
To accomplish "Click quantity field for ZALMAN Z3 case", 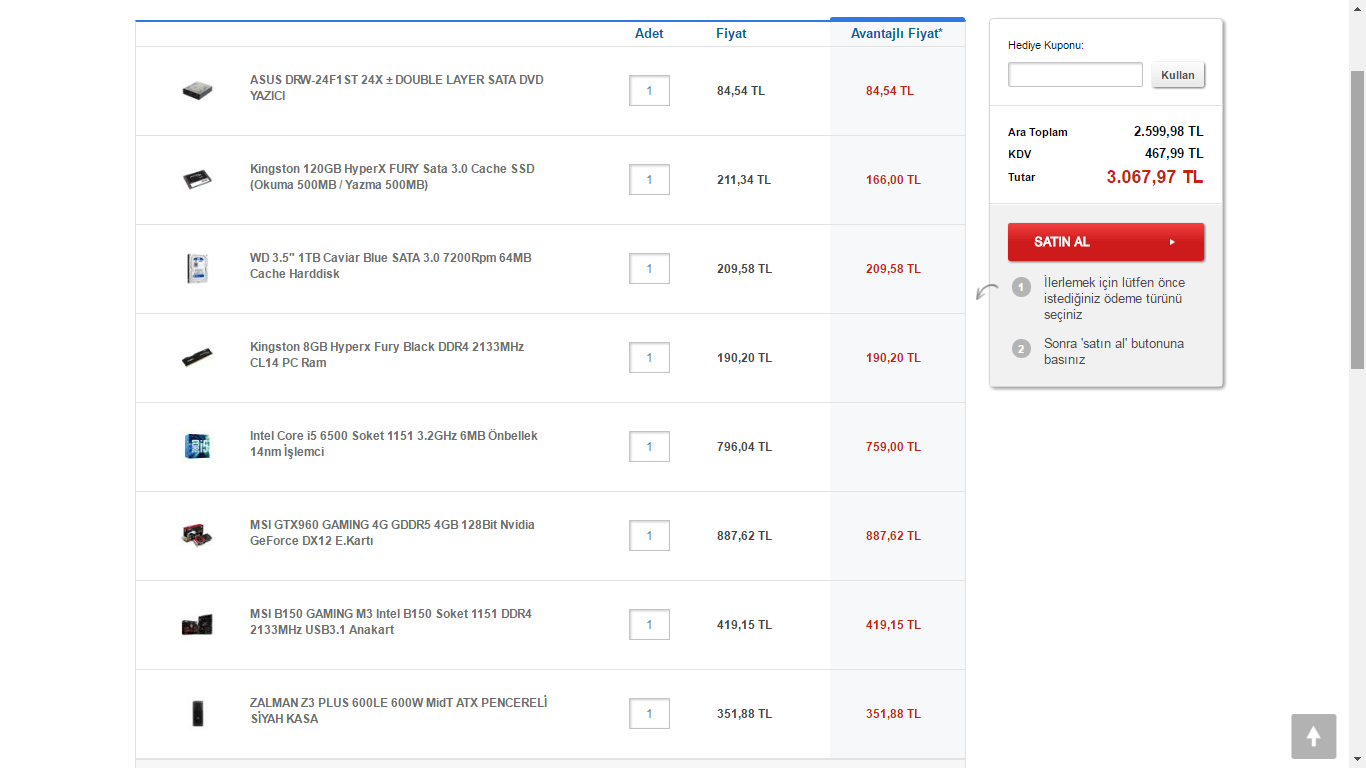I will click(649, 714).
